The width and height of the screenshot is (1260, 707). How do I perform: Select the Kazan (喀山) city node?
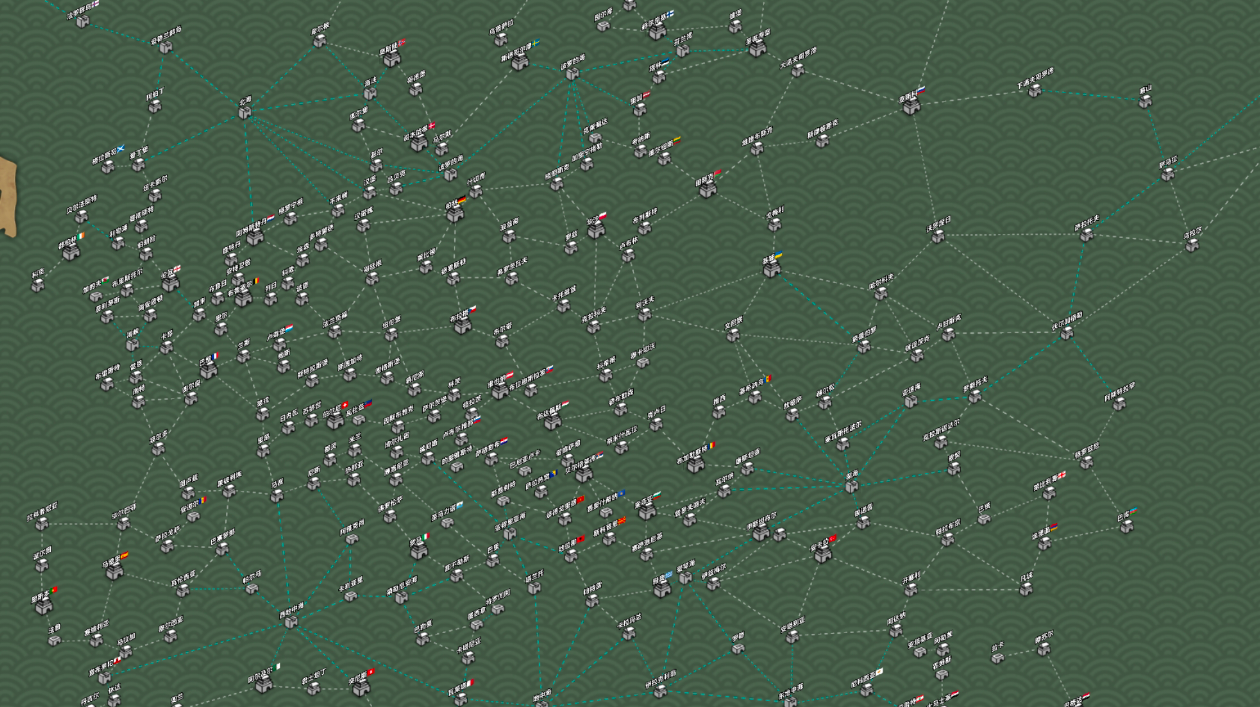click(1144, 101)
